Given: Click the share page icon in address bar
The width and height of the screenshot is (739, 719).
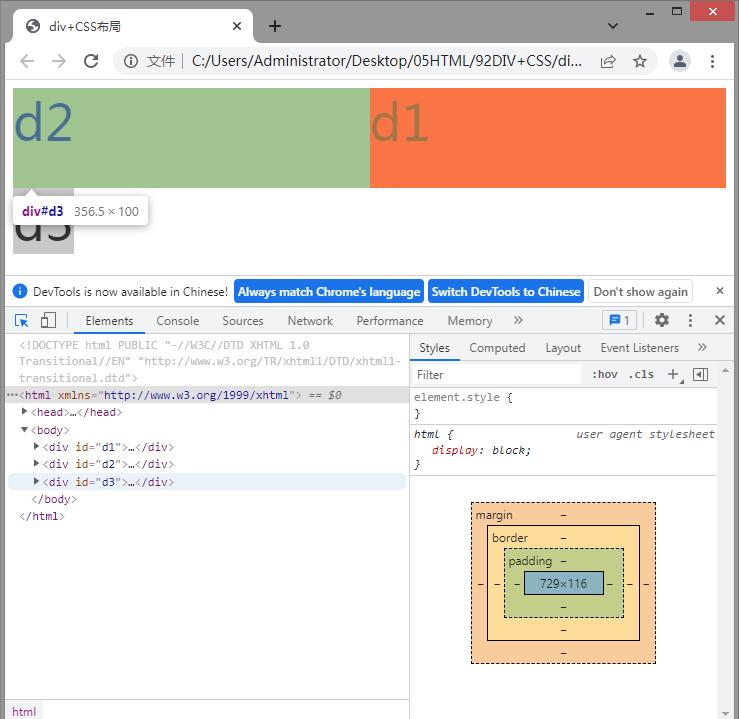Looking at the screenshot, I should click(x=608, y=61).
